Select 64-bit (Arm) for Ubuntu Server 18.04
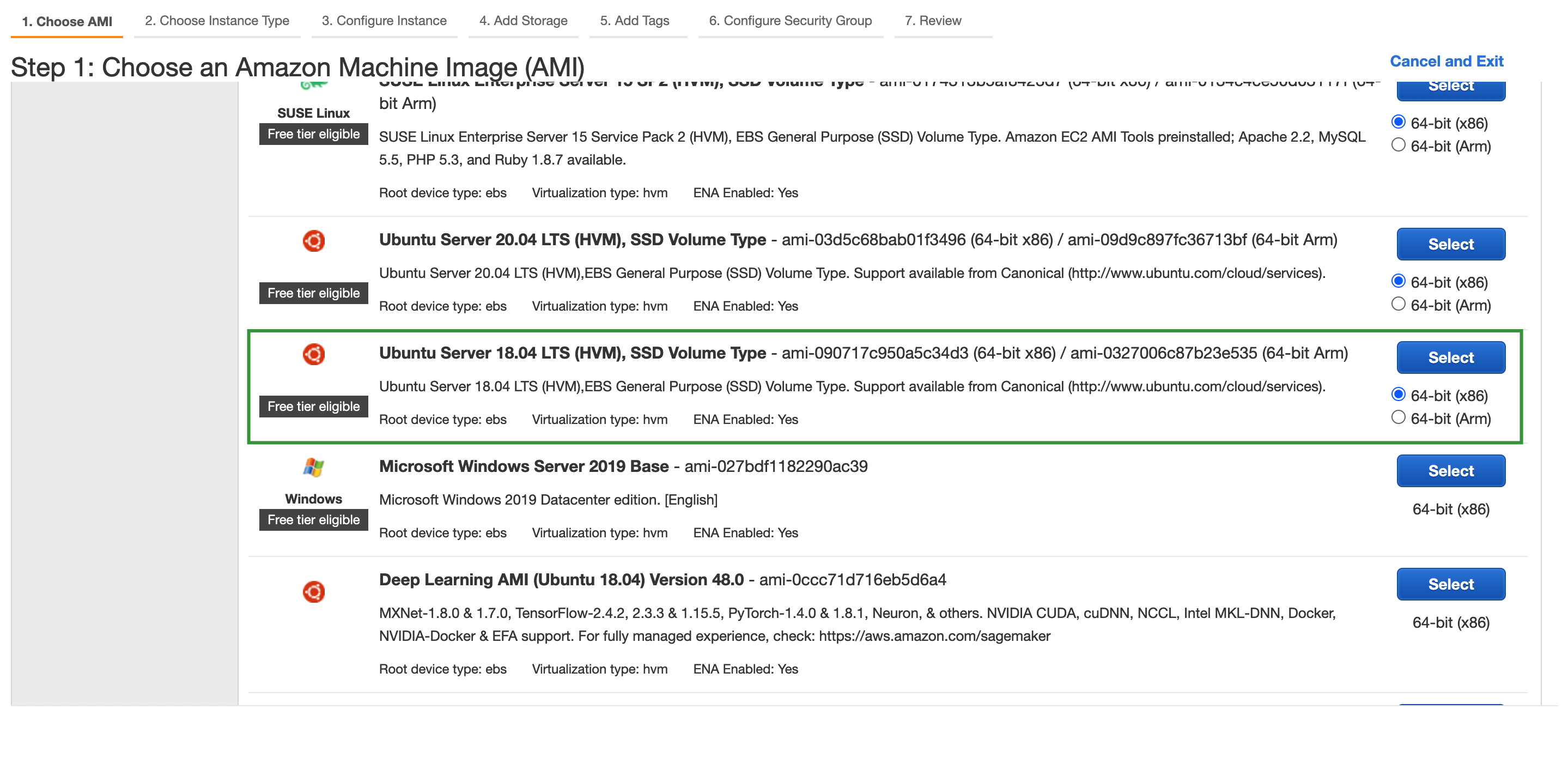This screenshot has height=776, width=1568. (1398, 417)
